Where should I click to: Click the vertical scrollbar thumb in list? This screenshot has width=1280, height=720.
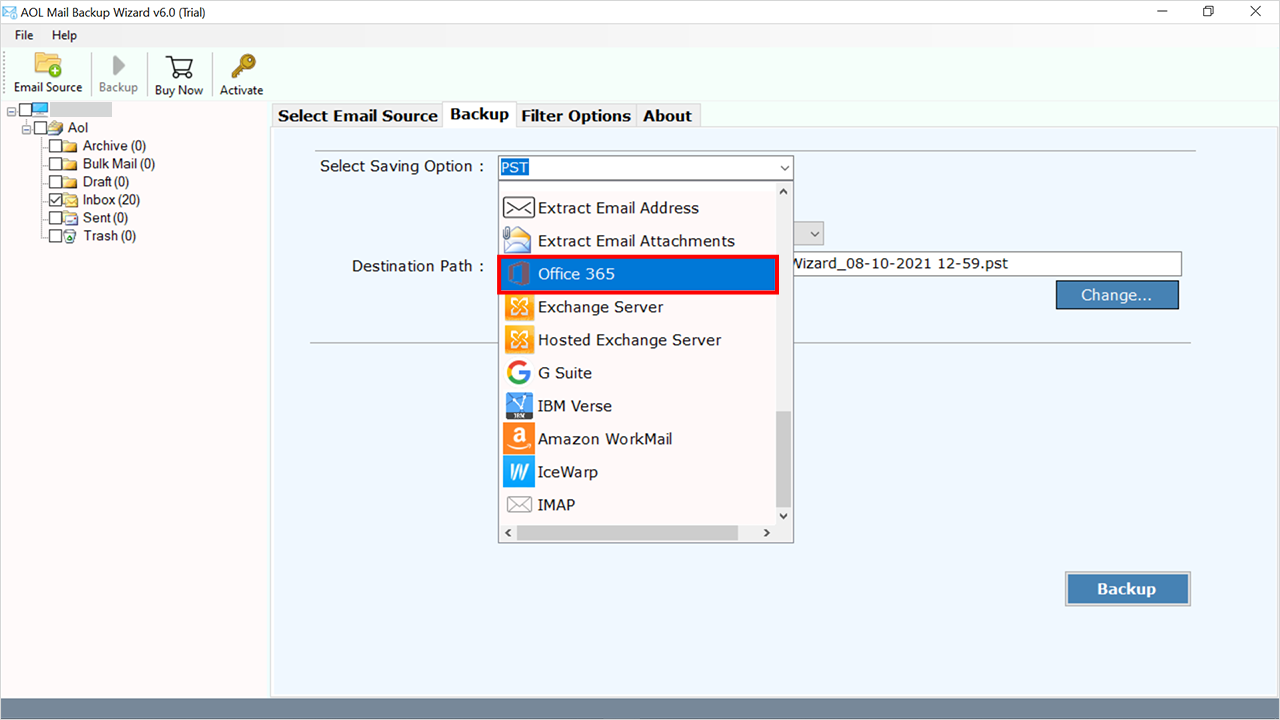point(783,458)
